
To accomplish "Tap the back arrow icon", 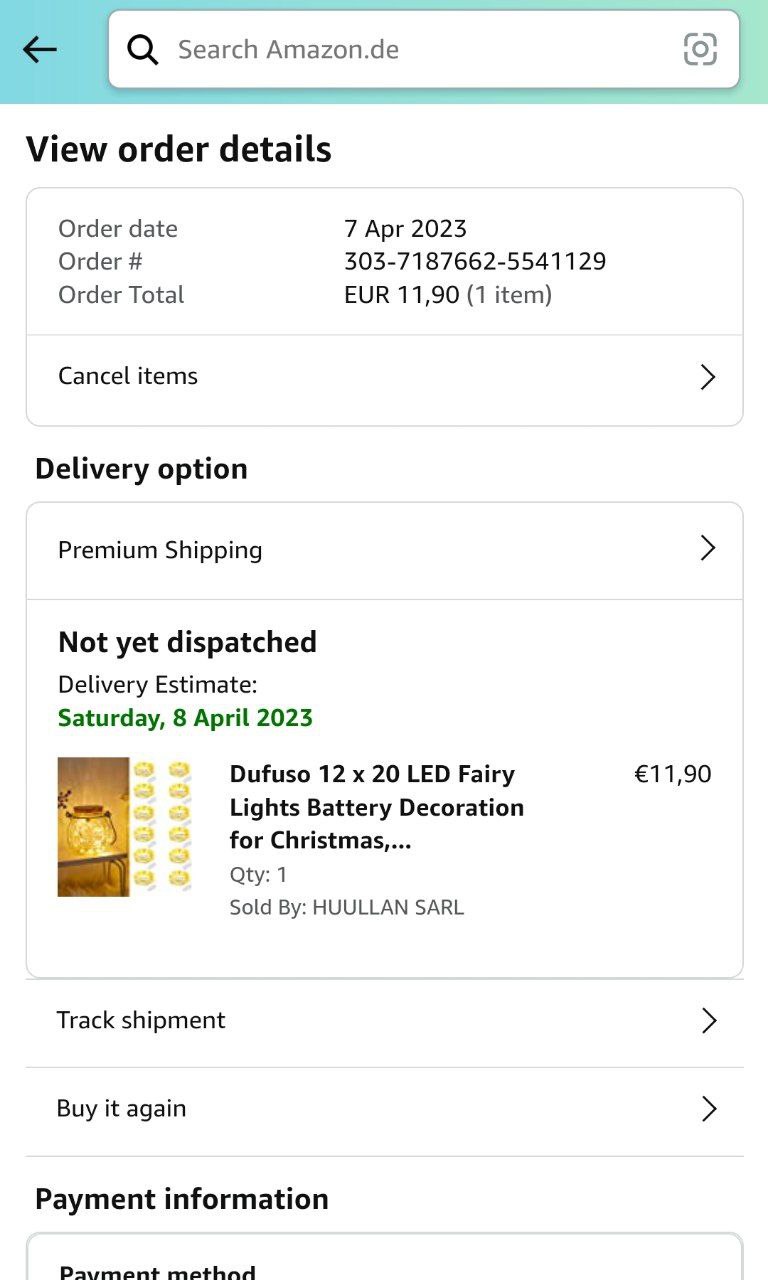I will (40, 49).
